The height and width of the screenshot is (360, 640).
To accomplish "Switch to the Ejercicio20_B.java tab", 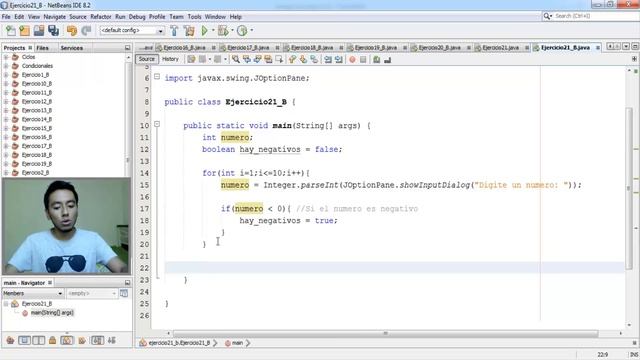I will click(x=440, y=48).
